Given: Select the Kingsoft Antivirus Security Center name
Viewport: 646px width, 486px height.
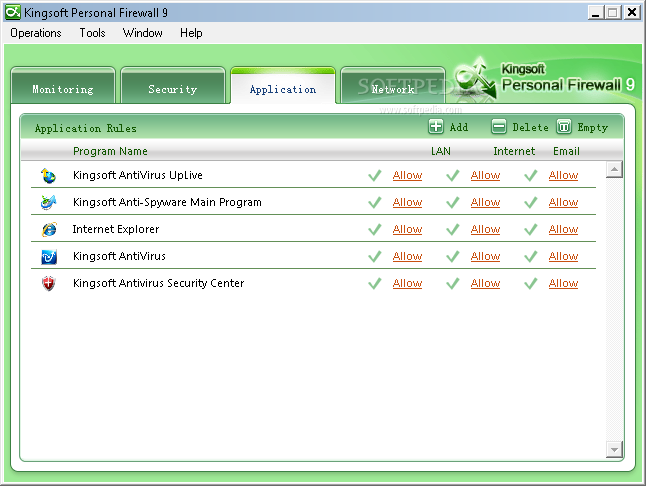Looking at the screenshot, I should tap(159, 283).
